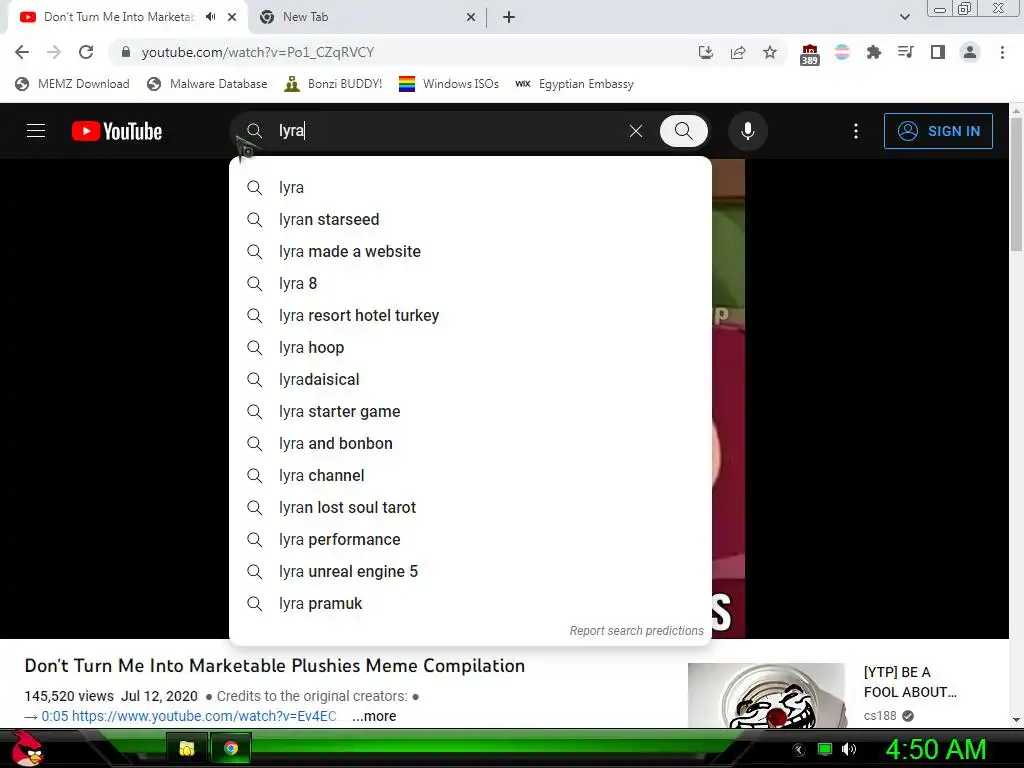The image size is (1024, 768).
Task: Choose 'lyra starter game' suggestion
Action: tap(470, 411)
